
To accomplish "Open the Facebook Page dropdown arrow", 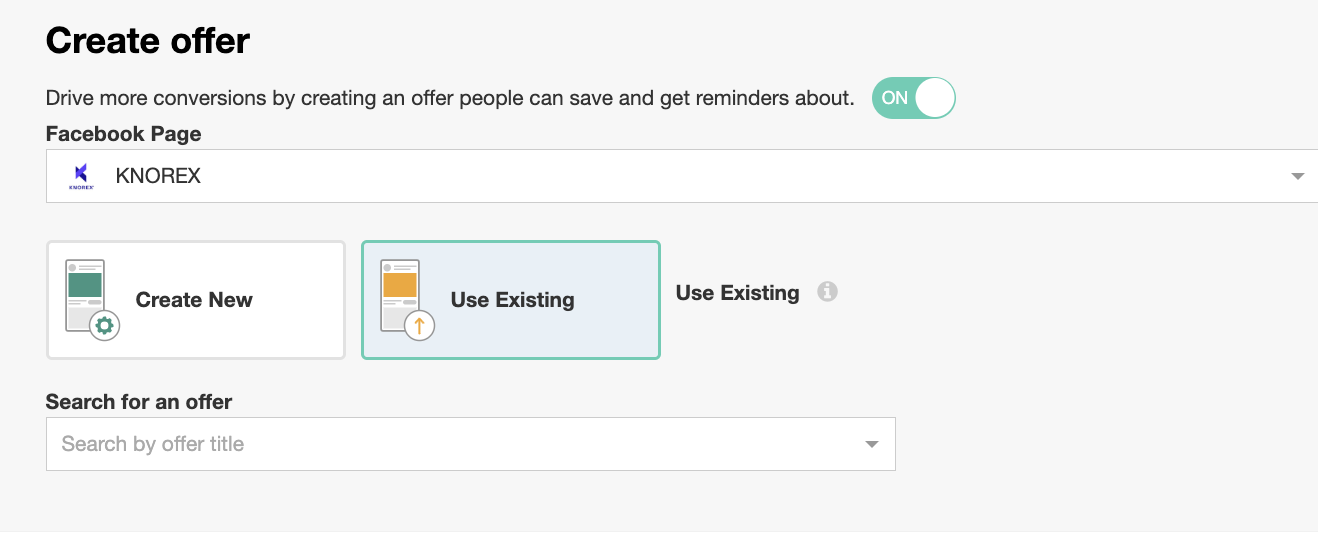I will tap(1297, 177).
